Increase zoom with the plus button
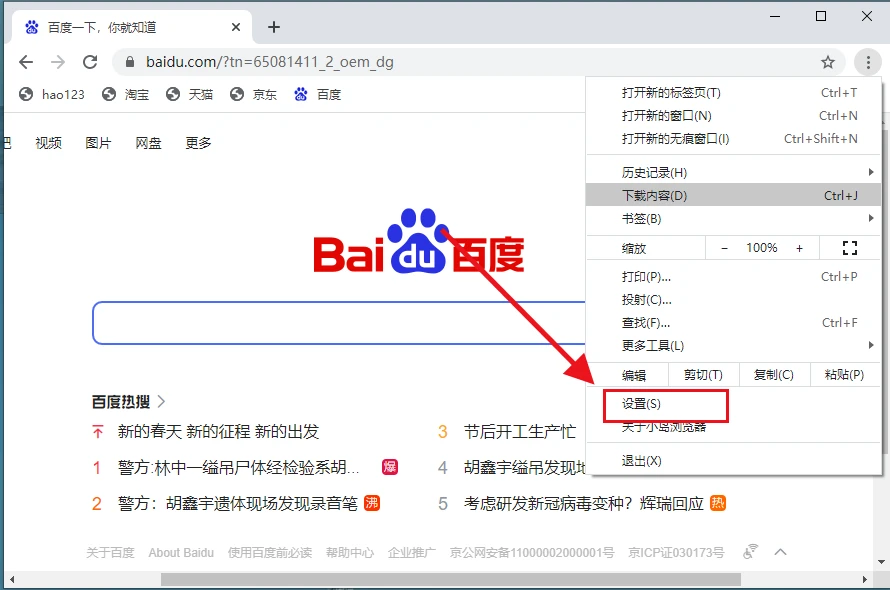The height and width of the screenshot is (590, 890). tap(799, 248)
